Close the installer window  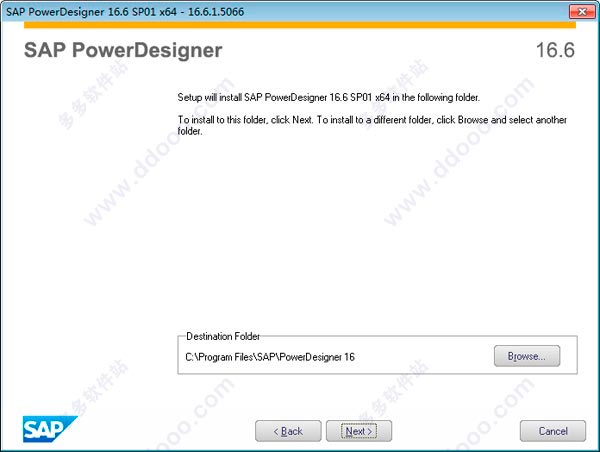[x=582, y=11]
